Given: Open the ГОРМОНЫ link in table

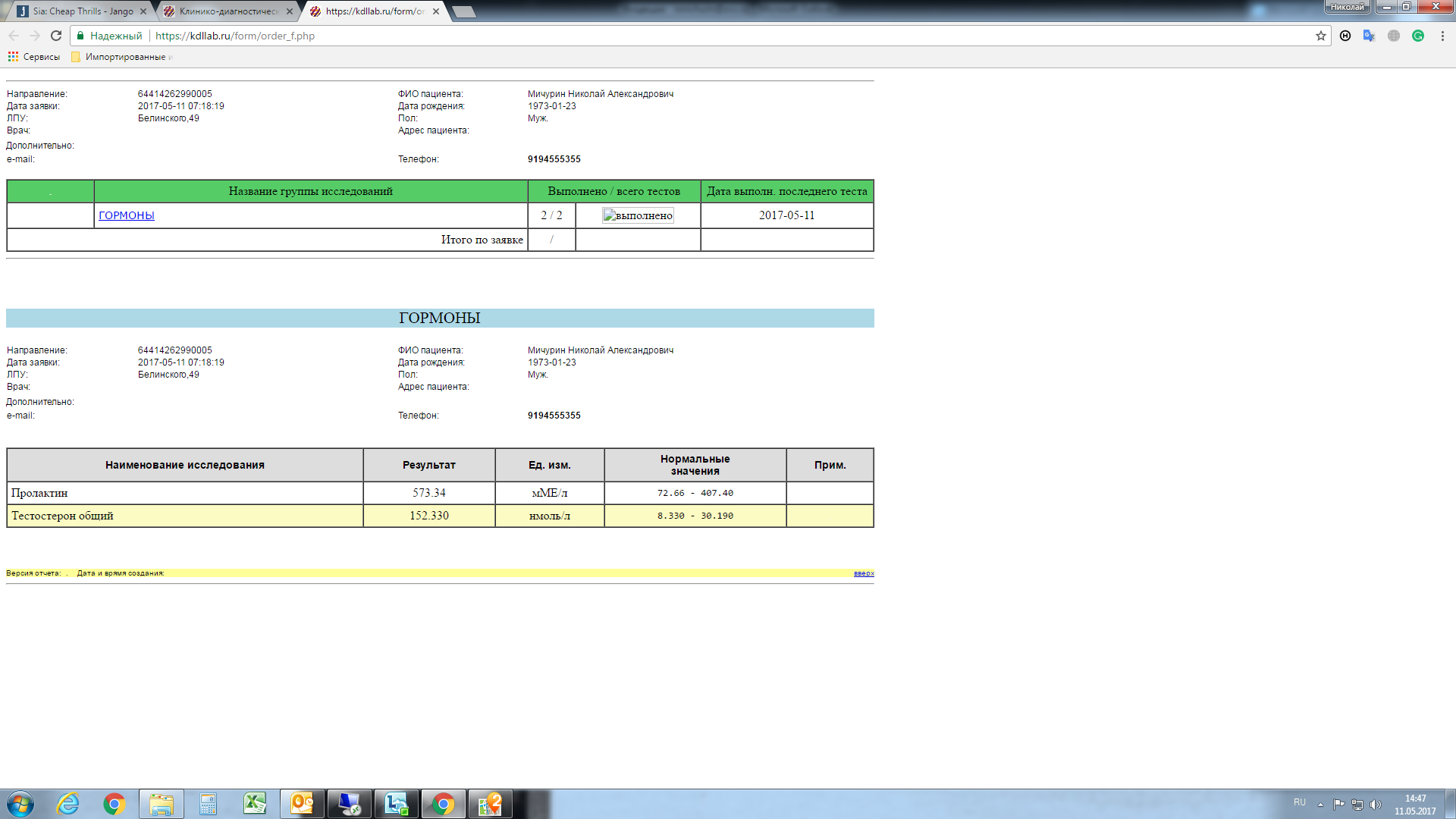Looking at the screenshot, I should click(x=127, y=215).
